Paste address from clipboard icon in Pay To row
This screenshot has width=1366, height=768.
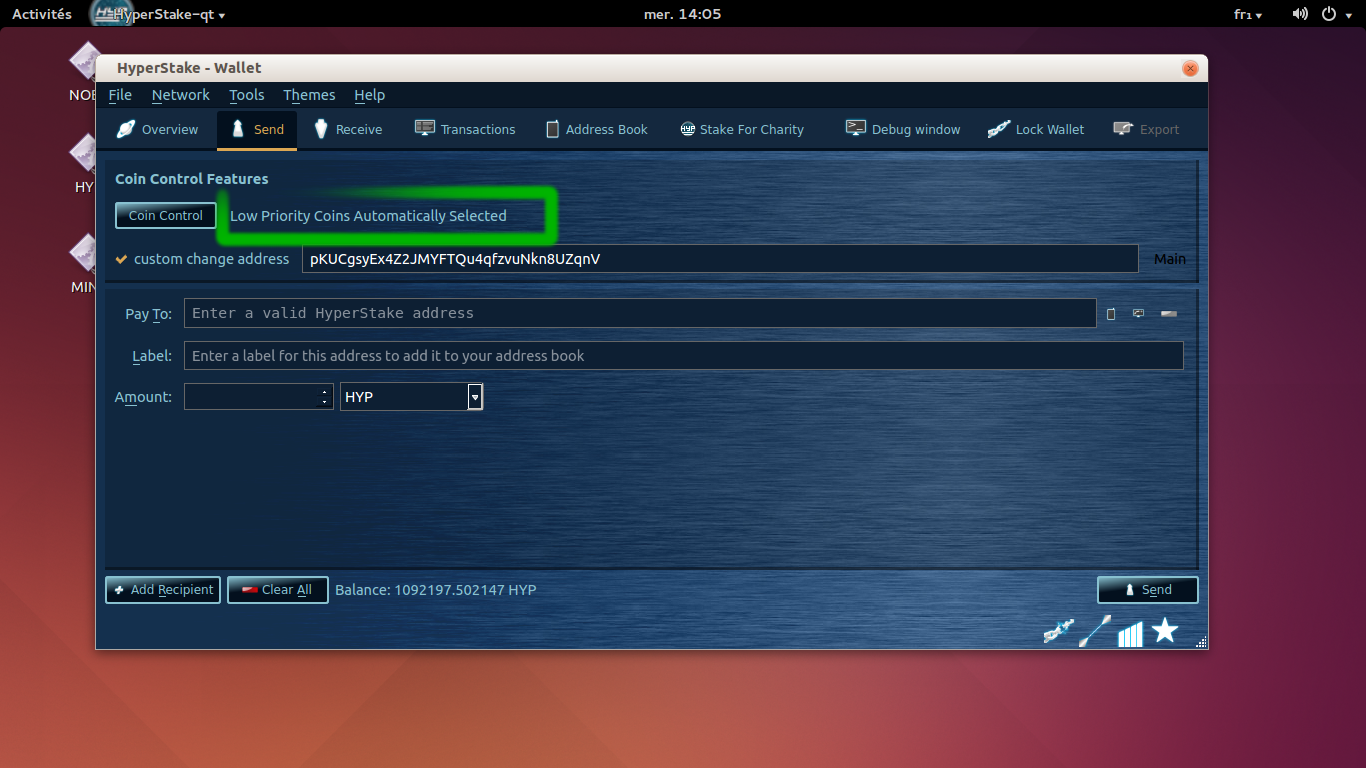point(1138,314)
